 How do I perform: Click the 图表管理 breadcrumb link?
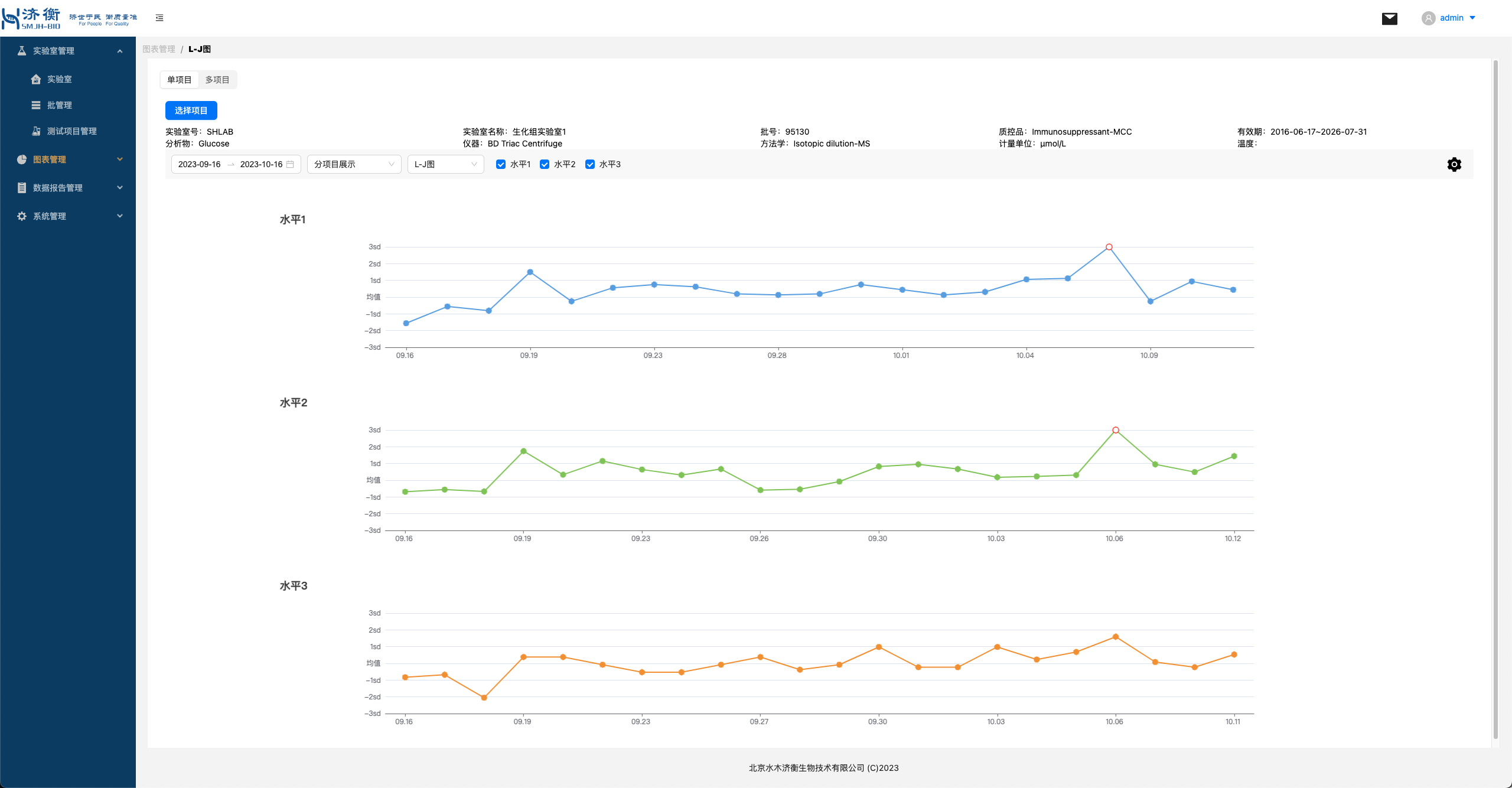[x=159, y=49]
